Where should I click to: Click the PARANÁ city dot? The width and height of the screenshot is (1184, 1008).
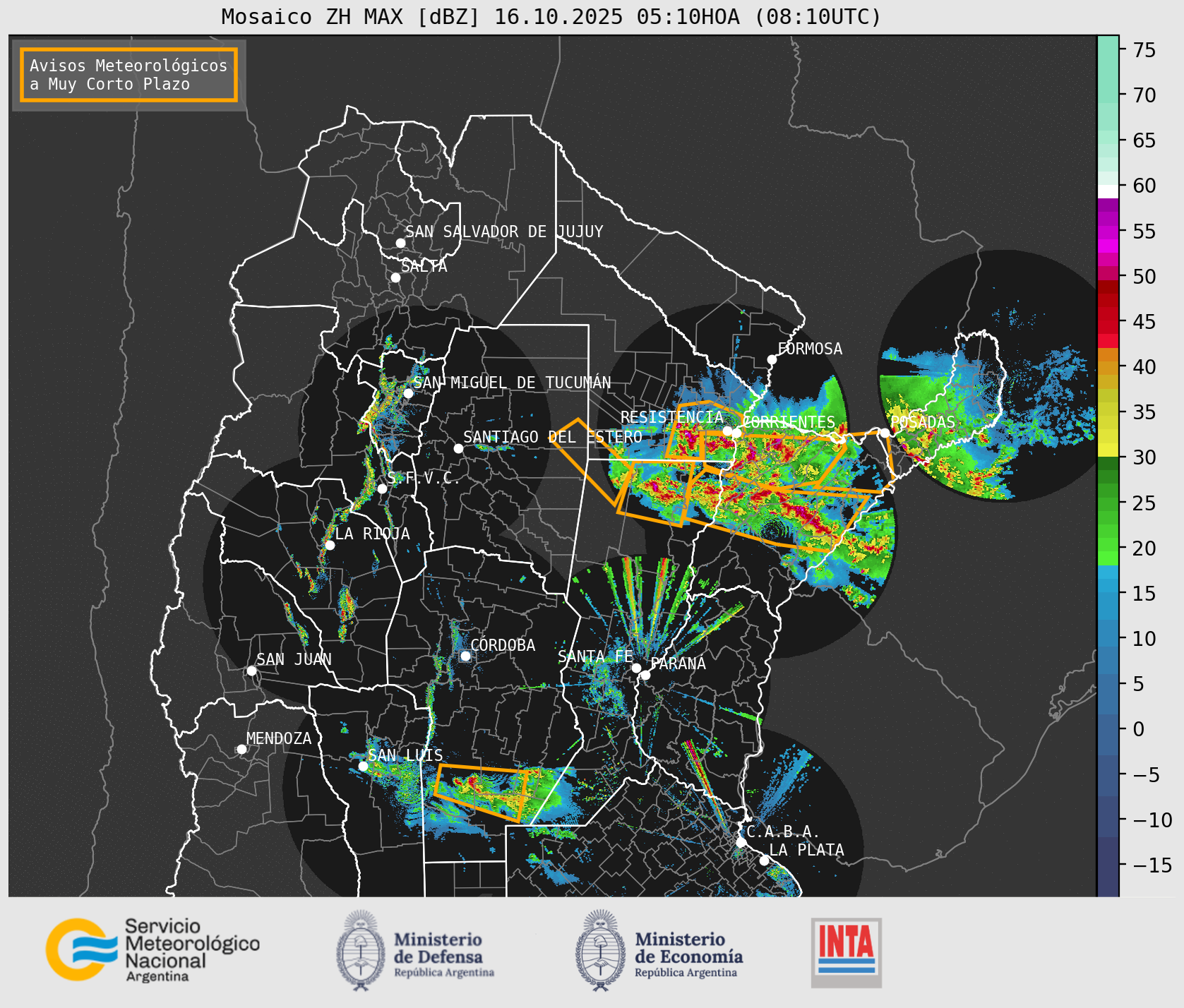point(645,675)
